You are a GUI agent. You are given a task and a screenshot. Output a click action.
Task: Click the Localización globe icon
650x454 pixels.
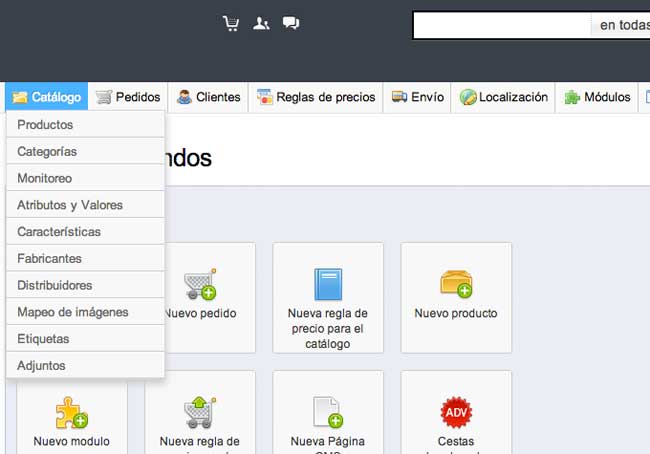click(468, 97)
